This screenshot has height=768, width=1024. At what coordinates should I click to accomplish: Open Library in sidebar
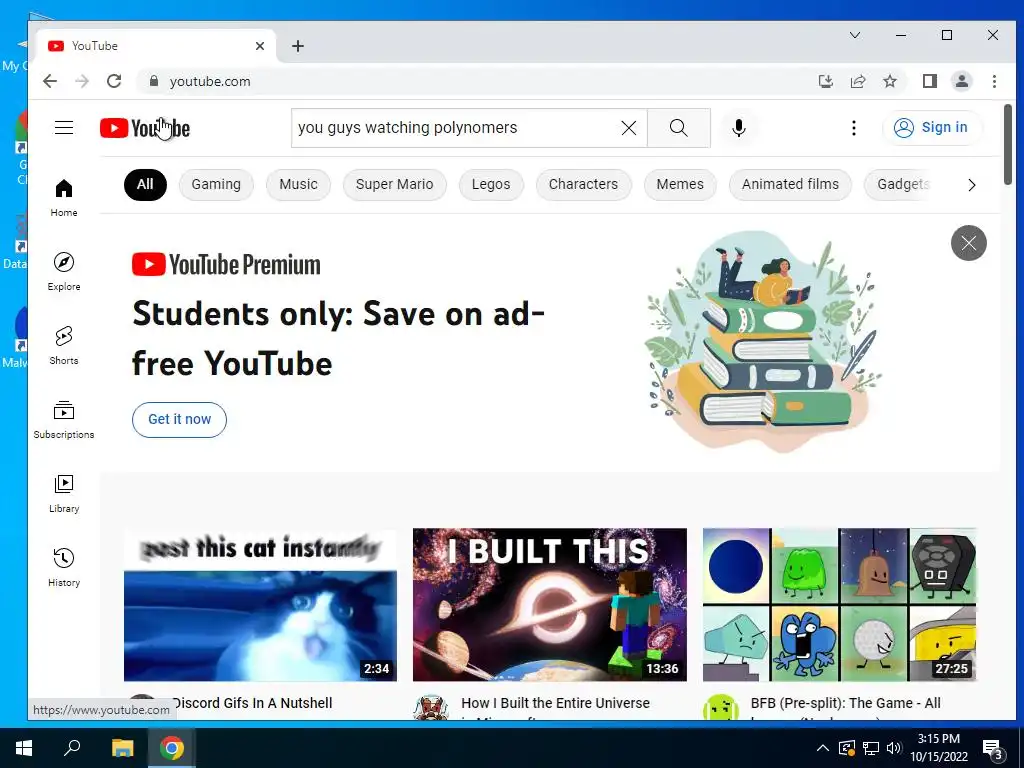click(64, 494)
